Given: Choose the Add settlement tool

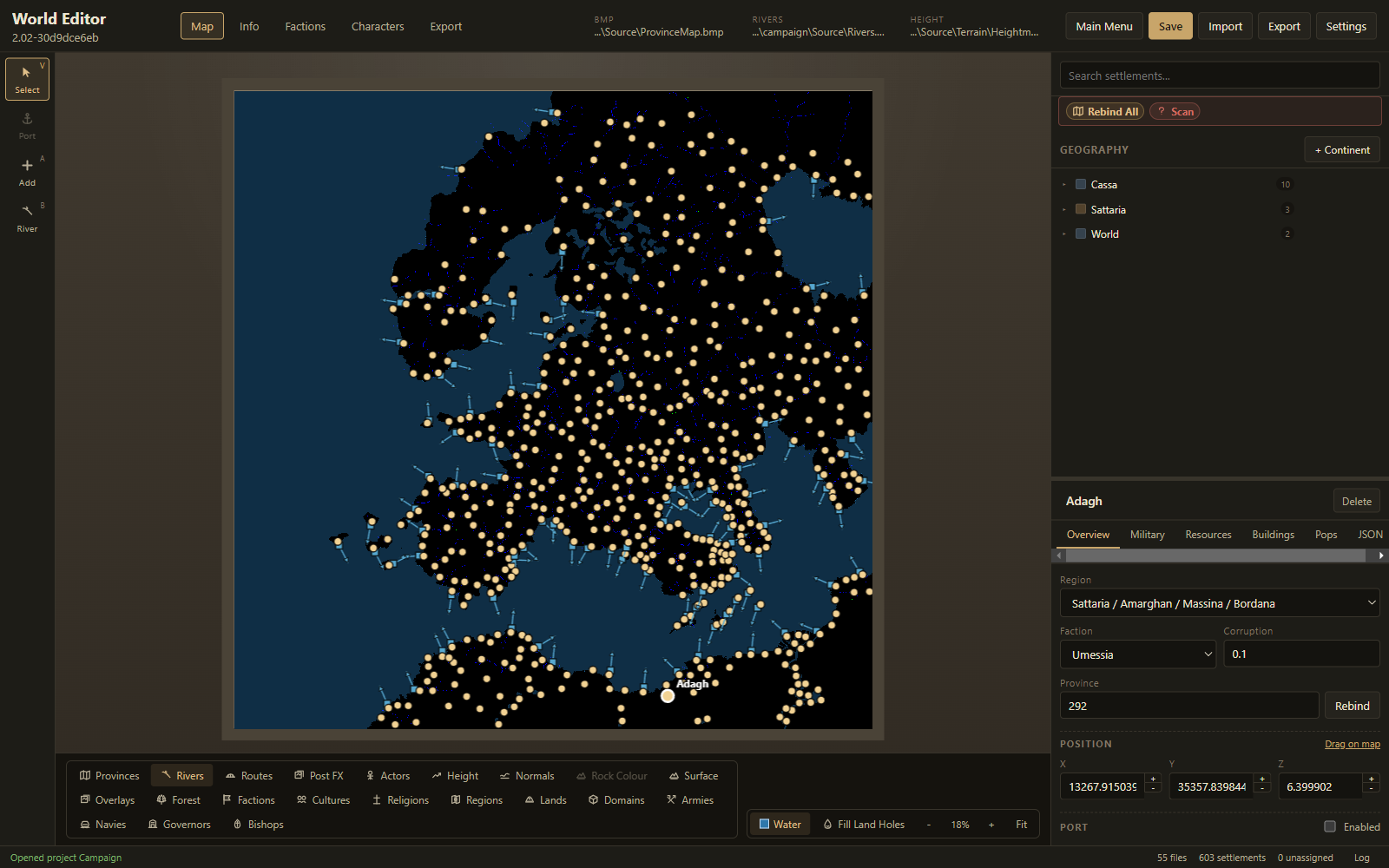Looking at the screenshot, I should pos(27,172).
